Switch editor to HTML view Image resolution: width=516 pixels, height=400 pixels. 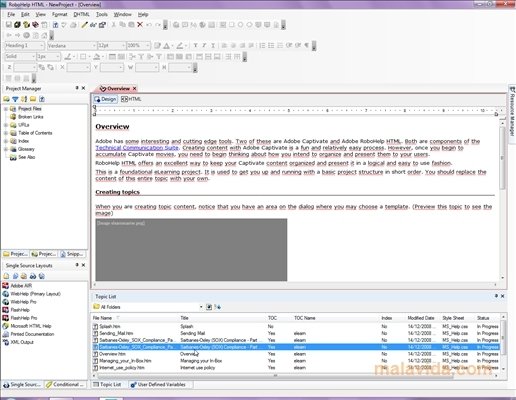point(131,99)
